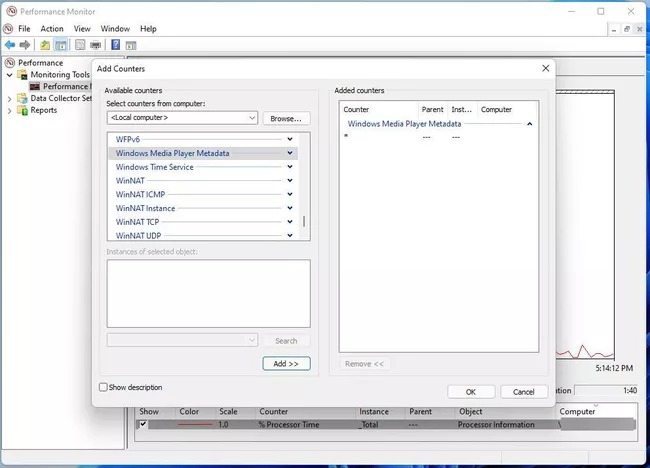Minimize the inner MDI window
The height and width of the screenshot is (468, 650).
pos(614,29)
